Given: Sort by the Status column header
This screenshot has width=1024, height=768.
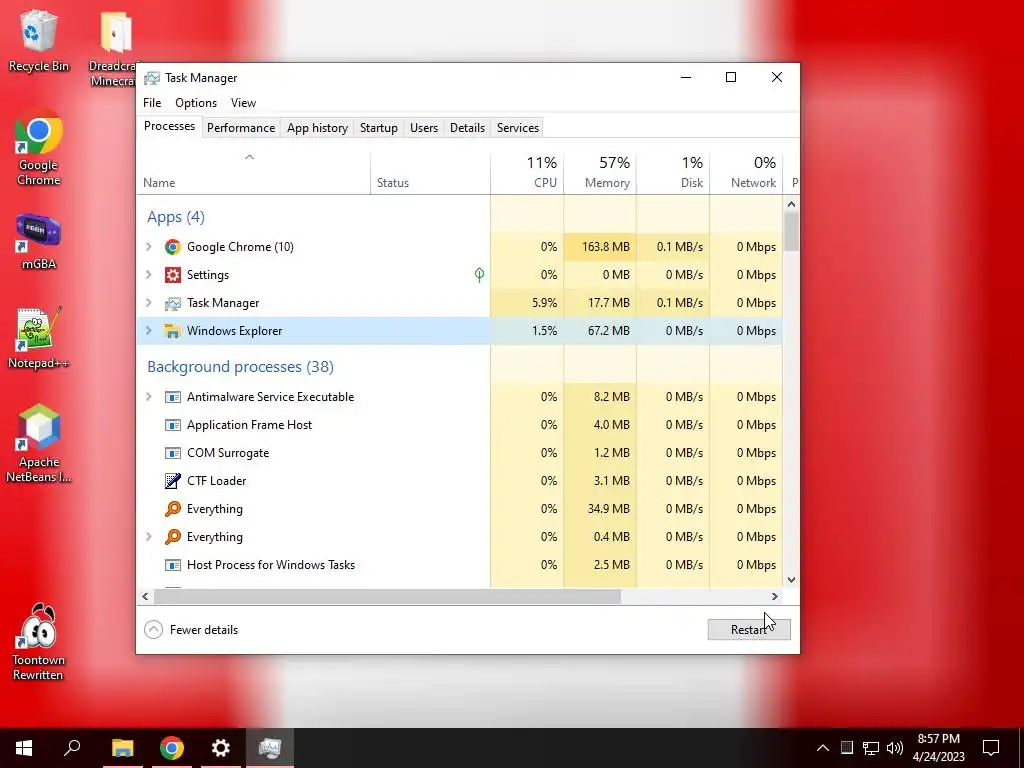Looking at the screenshot, I should point(430,174).
